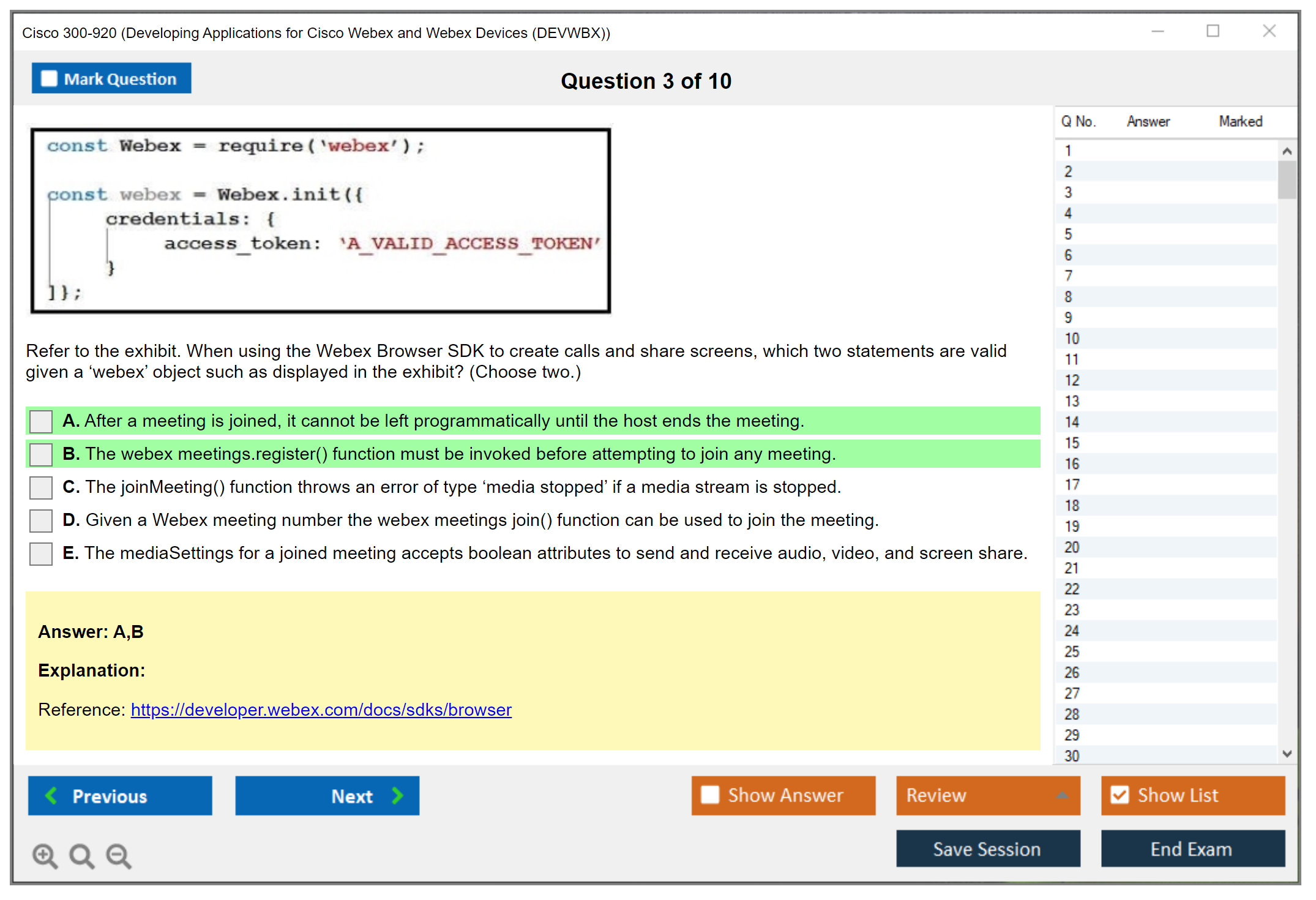The width and height of the screenshot is (1316, 900).
Task: Maximize the exam window
Action: click(x=1213, y=31)
